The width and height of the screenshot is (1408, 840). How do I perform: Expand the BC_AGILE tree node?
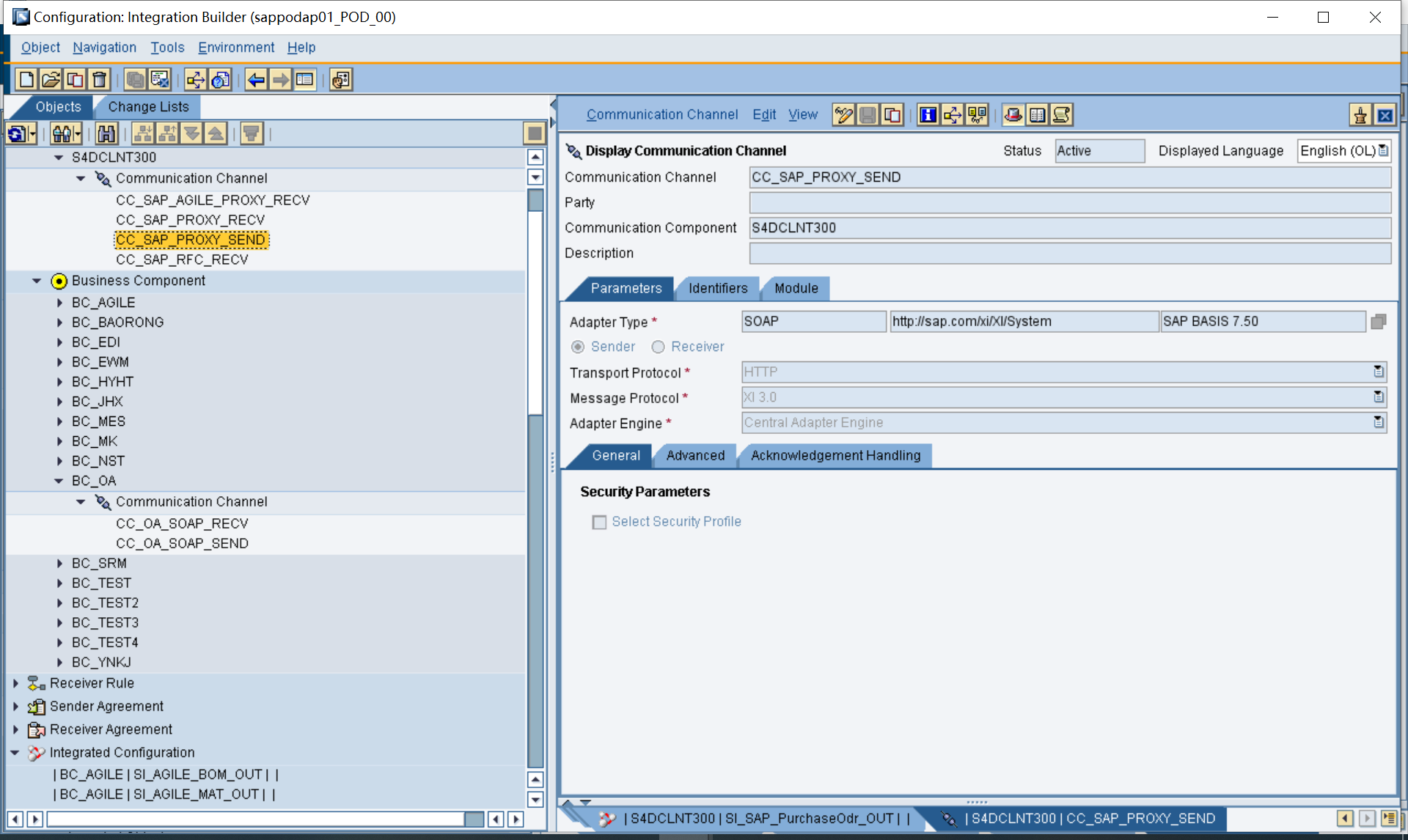[x=59, y=303]
